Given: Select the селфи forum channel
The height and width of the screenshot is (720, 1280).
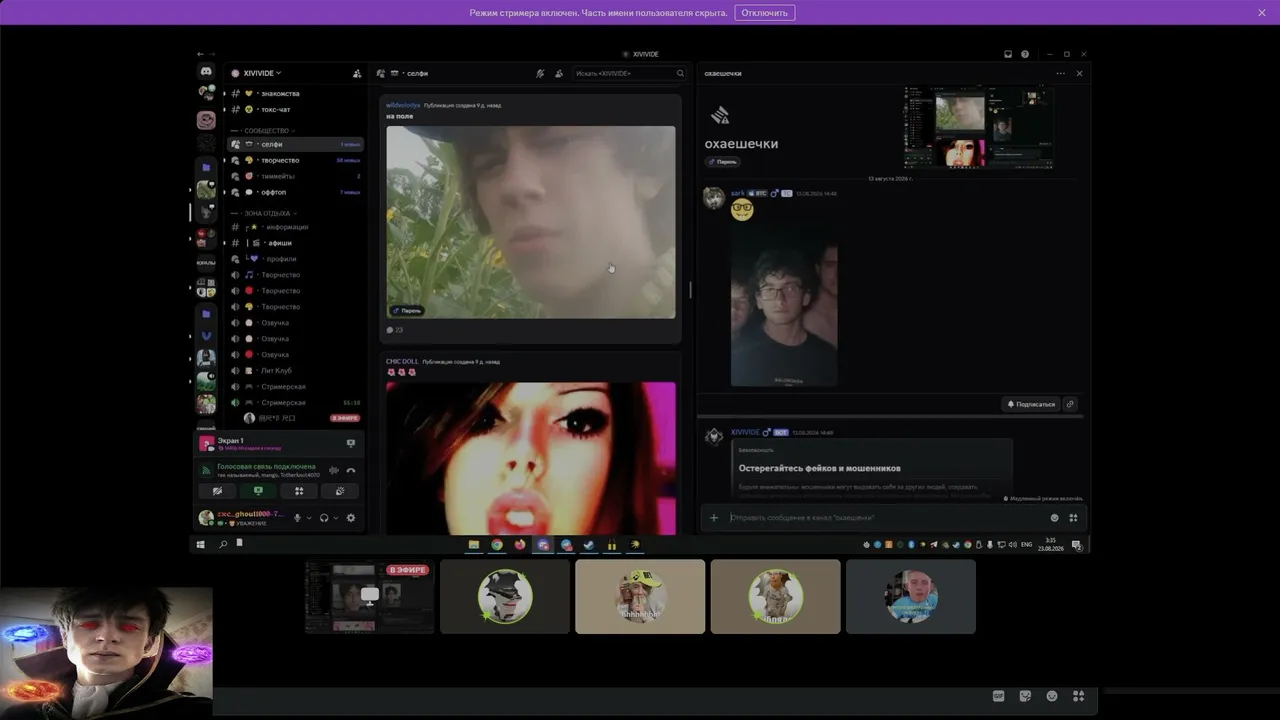Looking at the screenshot, I should [x=296, y=144].
